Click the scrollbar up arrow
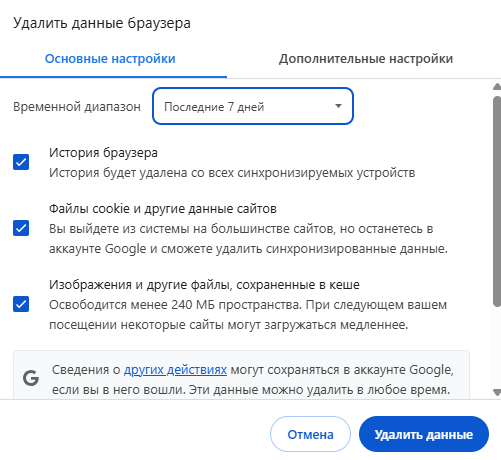This screenshot has height=460, width=501. [497, 87]
